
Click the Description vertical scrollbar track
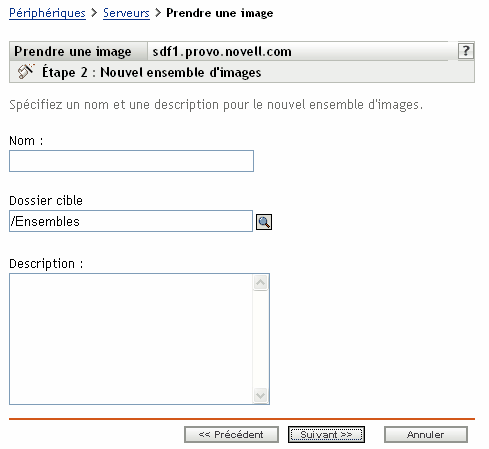[260, 339]
